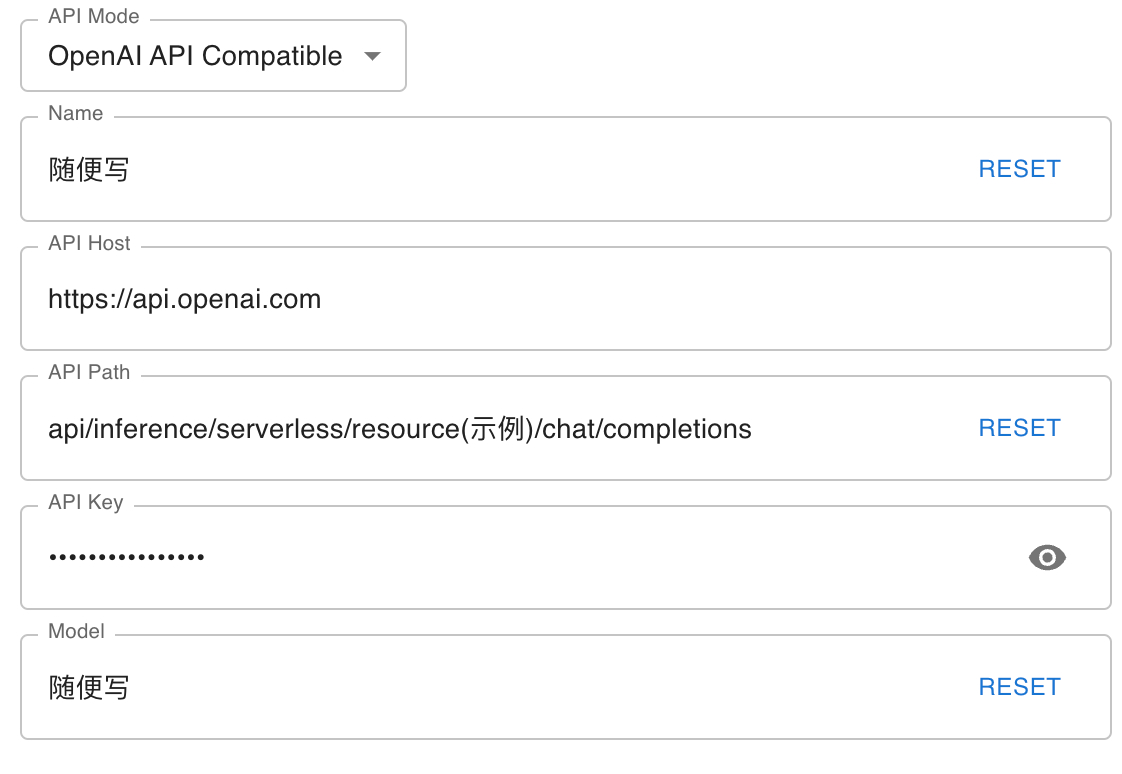Click the API Host field label
1122x774 pixels.
point(90,243)
